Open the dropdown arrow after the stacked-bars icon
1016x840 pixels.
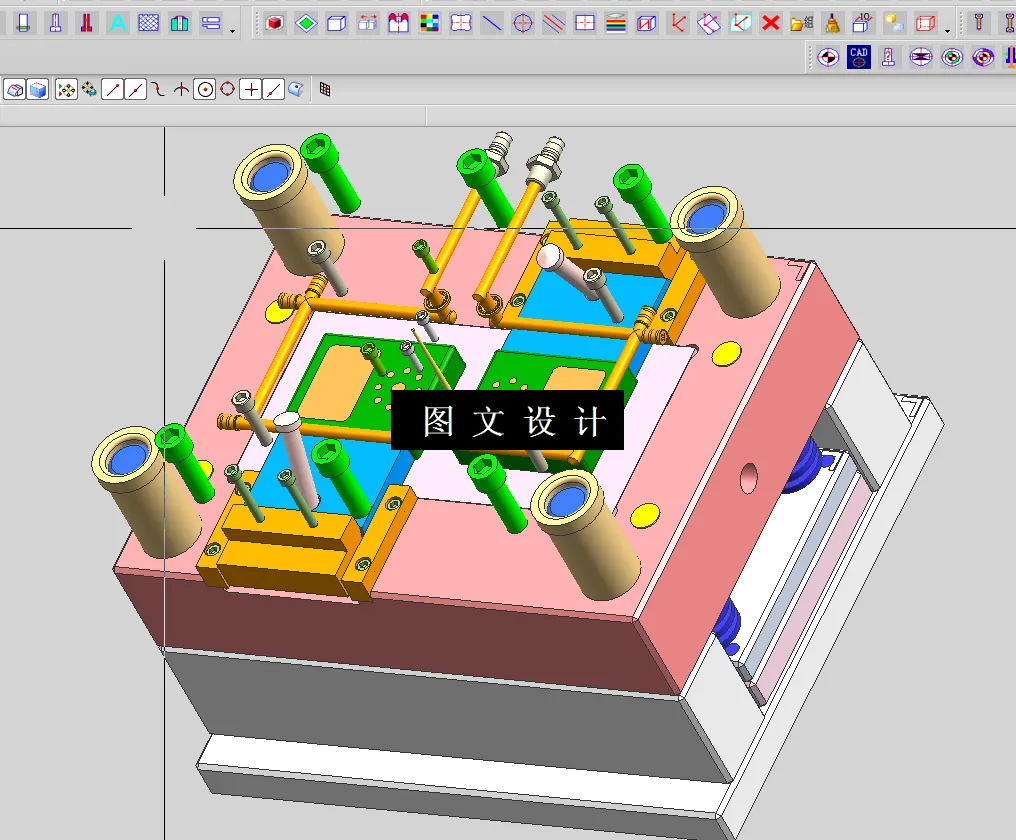pyautogui.click(x=232, y=31)
